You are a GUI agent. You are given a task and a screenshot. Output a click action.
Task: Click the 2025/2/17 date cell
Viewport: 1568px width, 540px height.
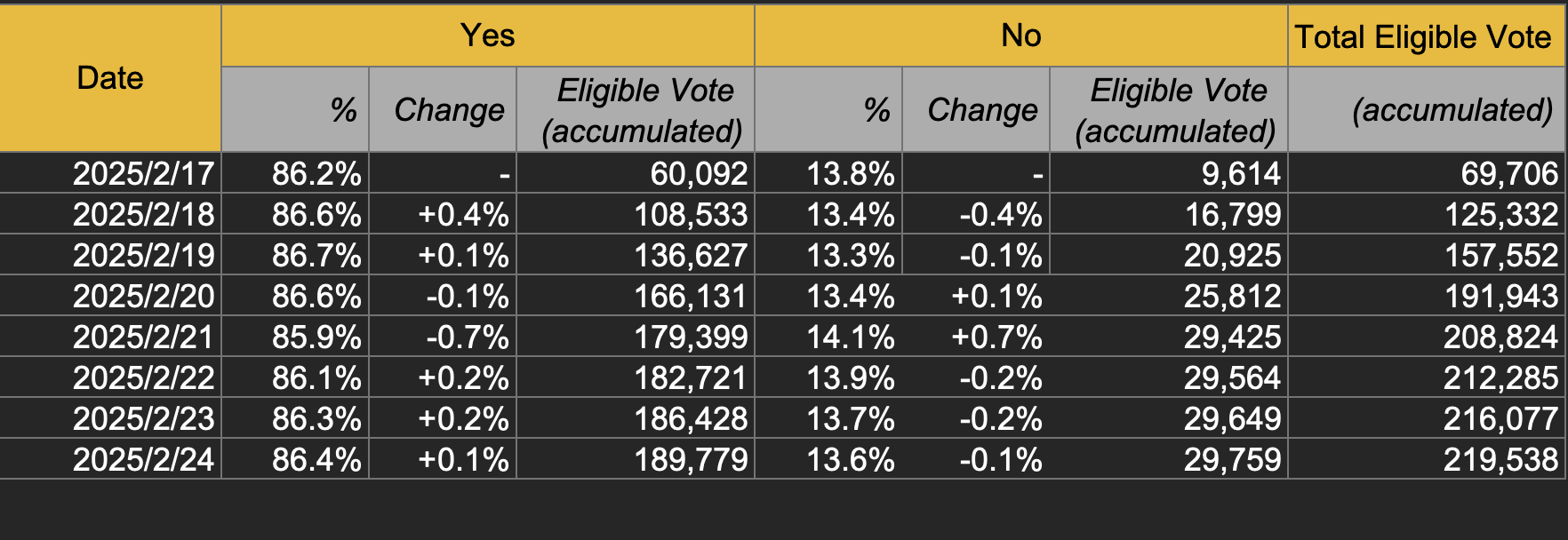point(110,173)
